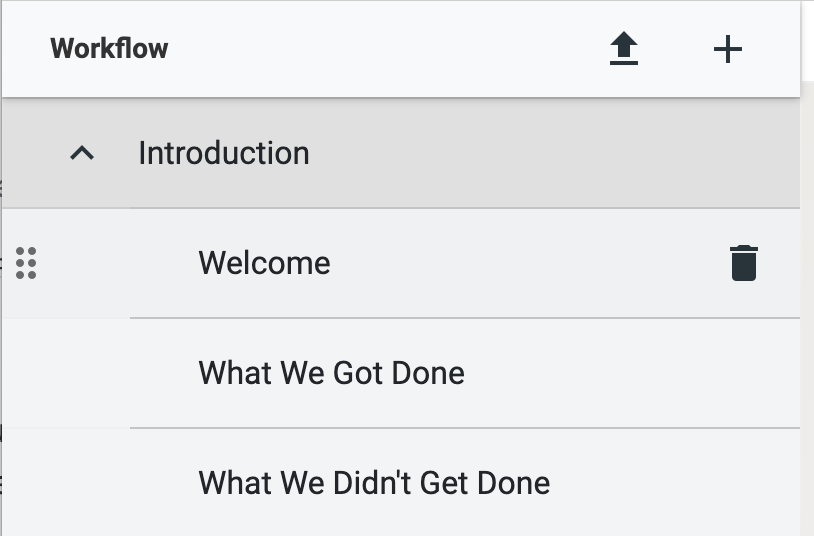Add a new workflow section

728,49
